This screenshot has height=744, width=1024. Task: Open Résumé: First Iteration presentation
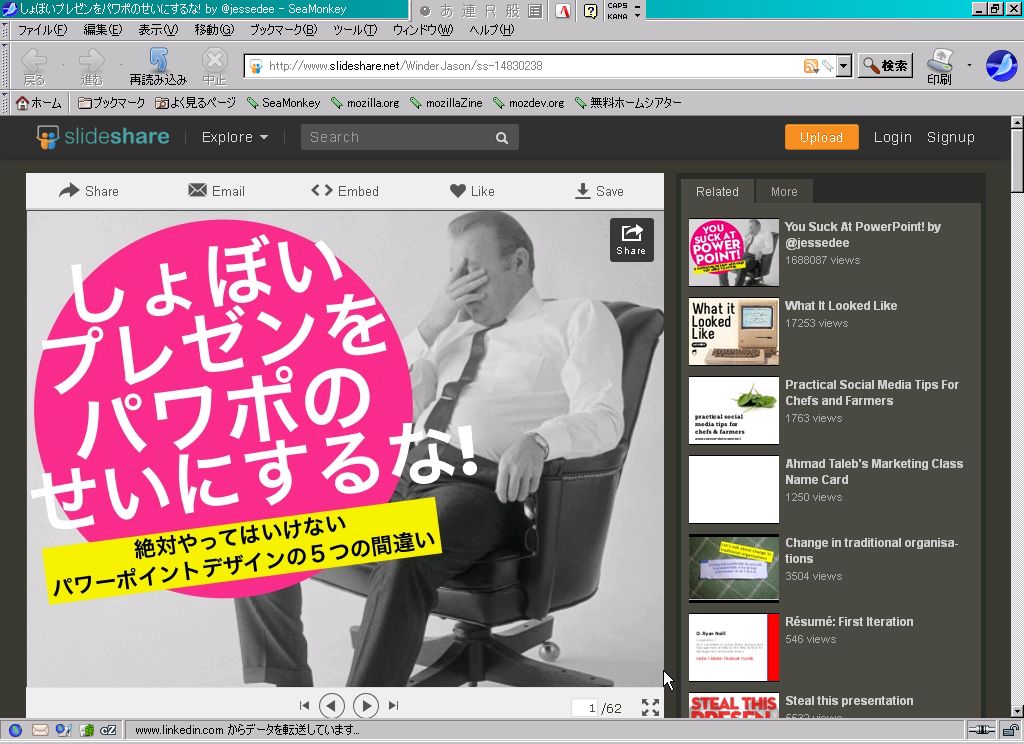(849, 622)
